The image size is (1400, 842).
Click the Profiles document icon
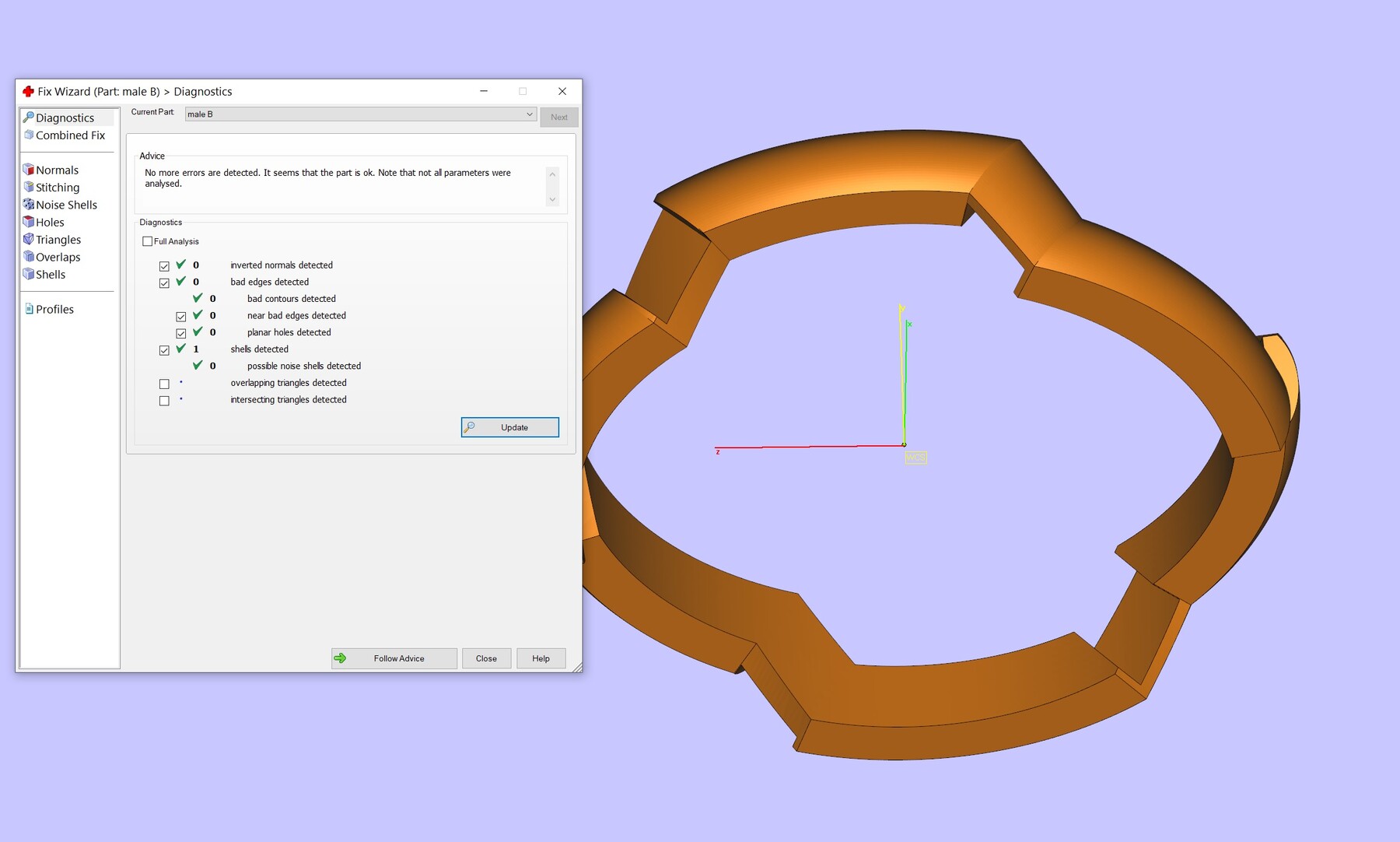click(29, 309)
